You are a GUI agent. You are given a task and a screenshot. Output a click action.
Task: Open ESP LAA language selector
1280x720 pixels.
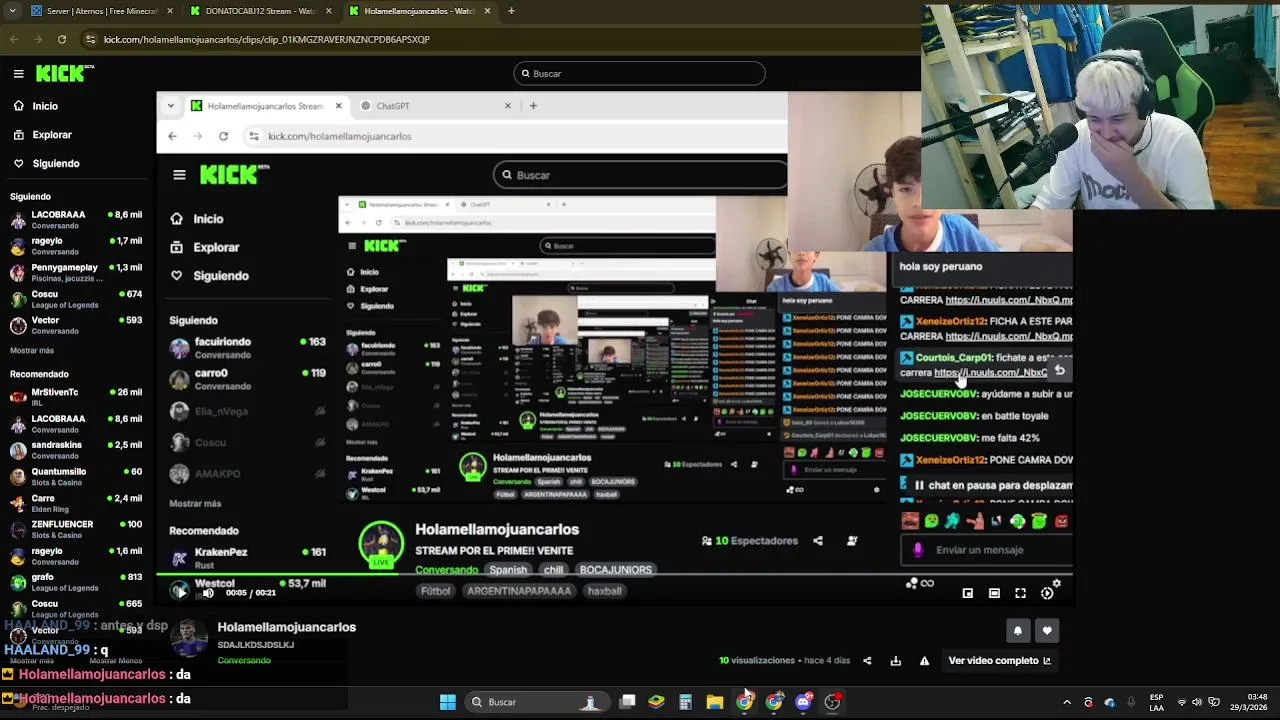click(1156, 702)
